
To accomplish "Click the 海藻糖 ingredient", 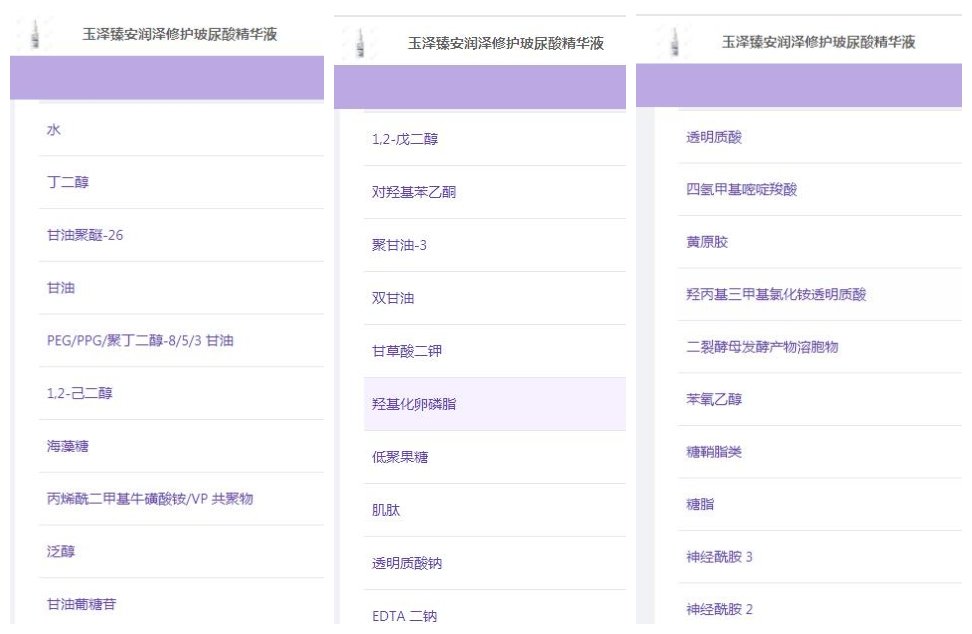I will [68, 446].
